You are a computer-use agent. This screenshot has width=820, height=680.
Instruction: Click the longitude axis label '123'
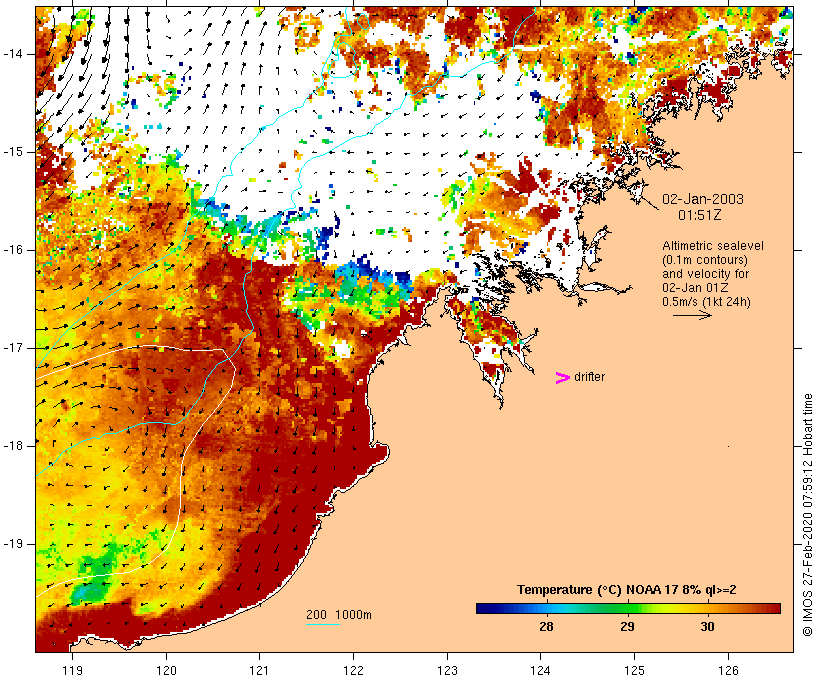coord(447,670)
